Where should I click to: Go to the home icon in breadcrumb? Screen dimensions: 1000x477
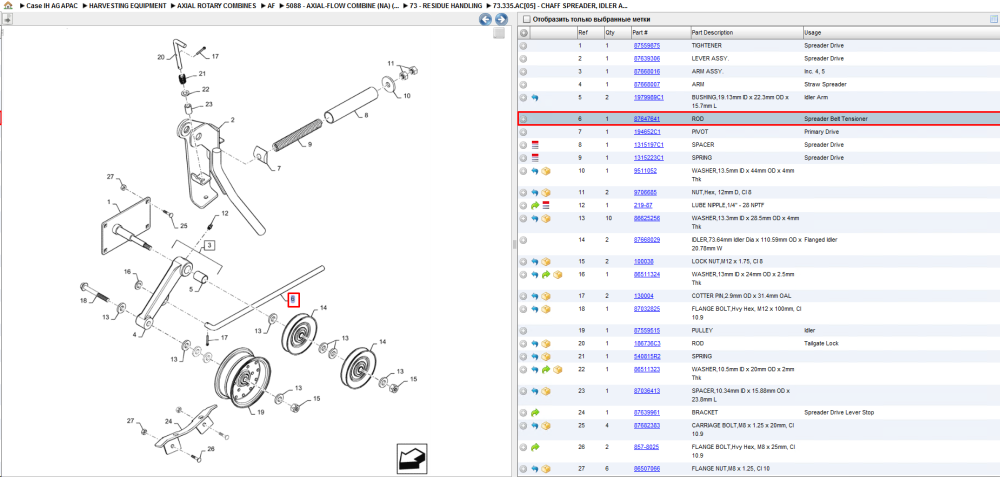pos(8,5)
